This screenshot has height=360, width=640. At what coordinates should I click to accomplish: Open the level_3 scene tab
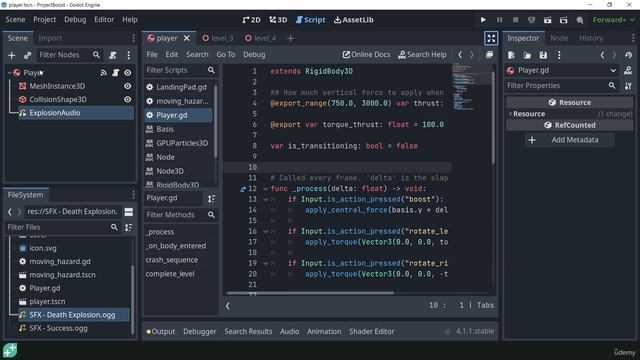[218, 38]
